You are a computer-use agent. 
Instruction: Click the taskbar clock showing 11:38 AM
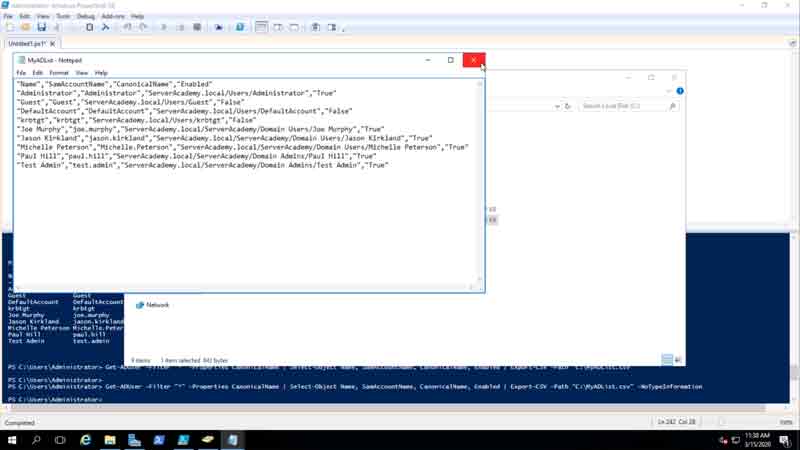tap(756, 439)
